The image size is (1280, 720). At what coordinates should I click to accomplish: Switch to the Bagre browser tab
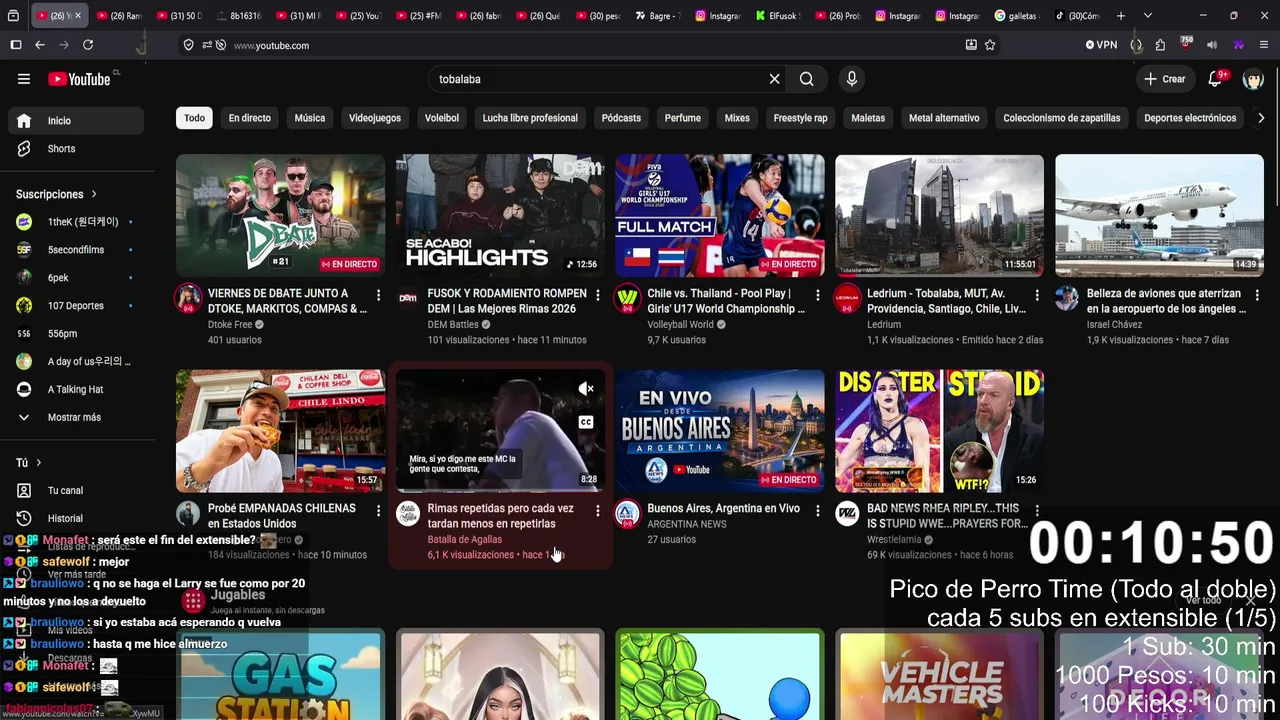[658, 16]
